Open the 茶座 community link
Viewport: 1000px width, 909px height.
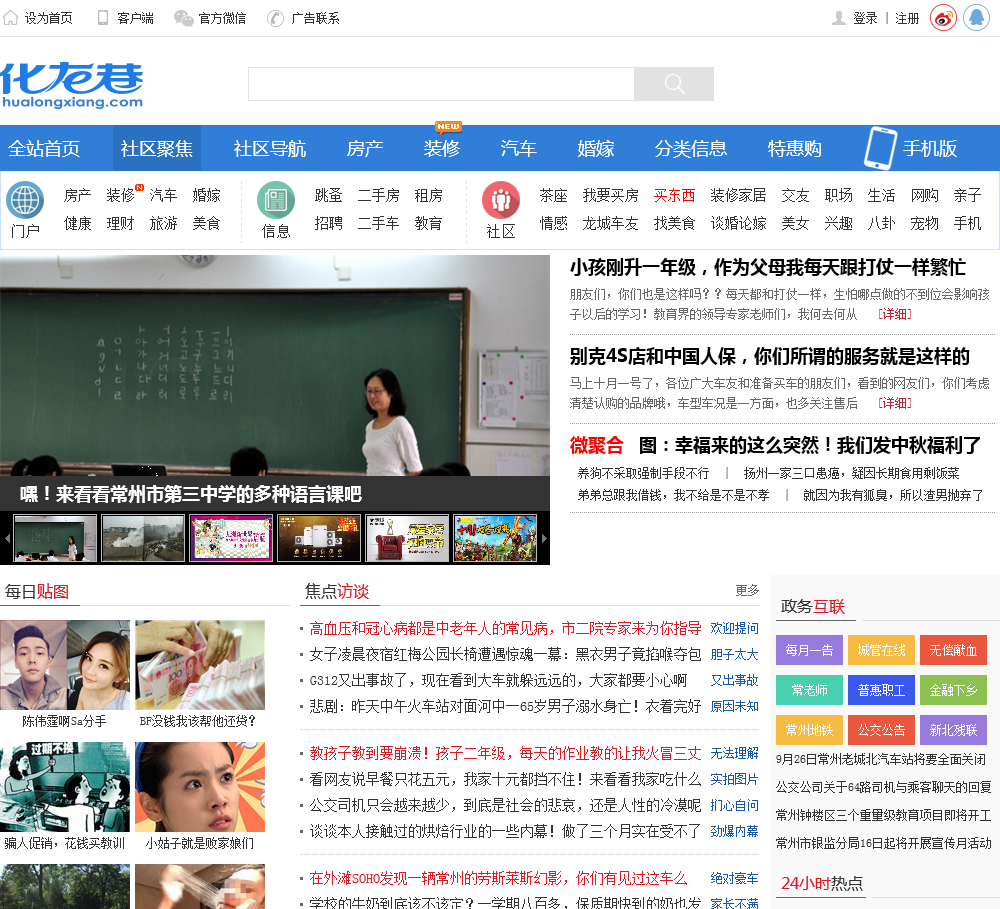(553, 195)
